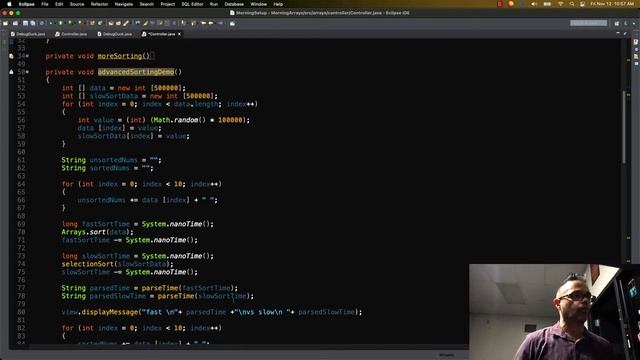Open the Refactor menu

[99, 4]
